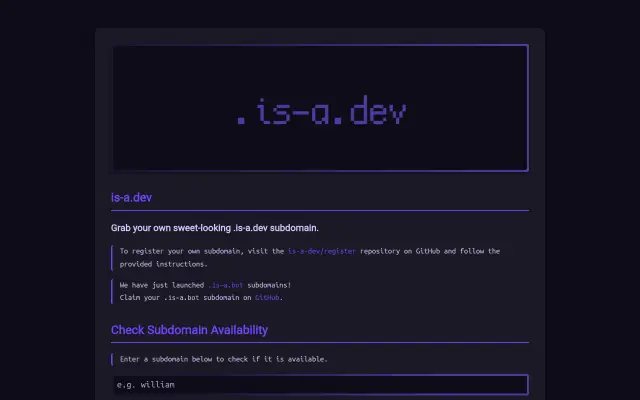Click the 'Check Subdomain Availability' heading

tap(189, 330)
